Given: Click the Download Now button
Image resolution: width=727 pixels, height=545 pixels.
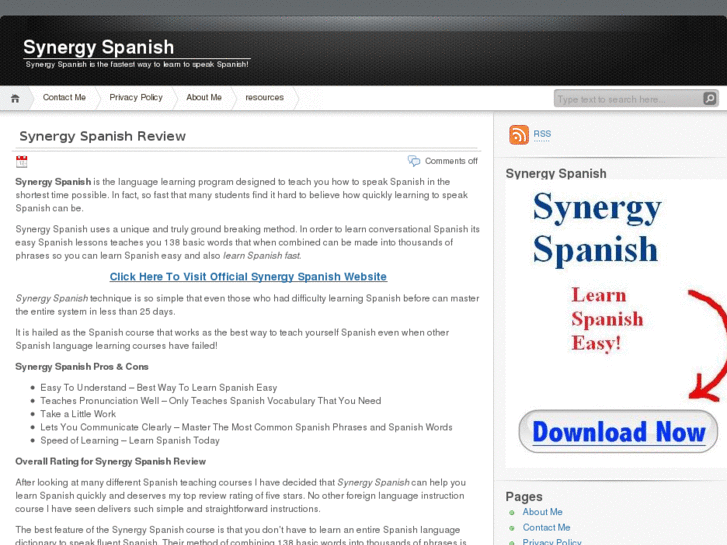Looking at the screenshot, I should (x=618, y=432).
